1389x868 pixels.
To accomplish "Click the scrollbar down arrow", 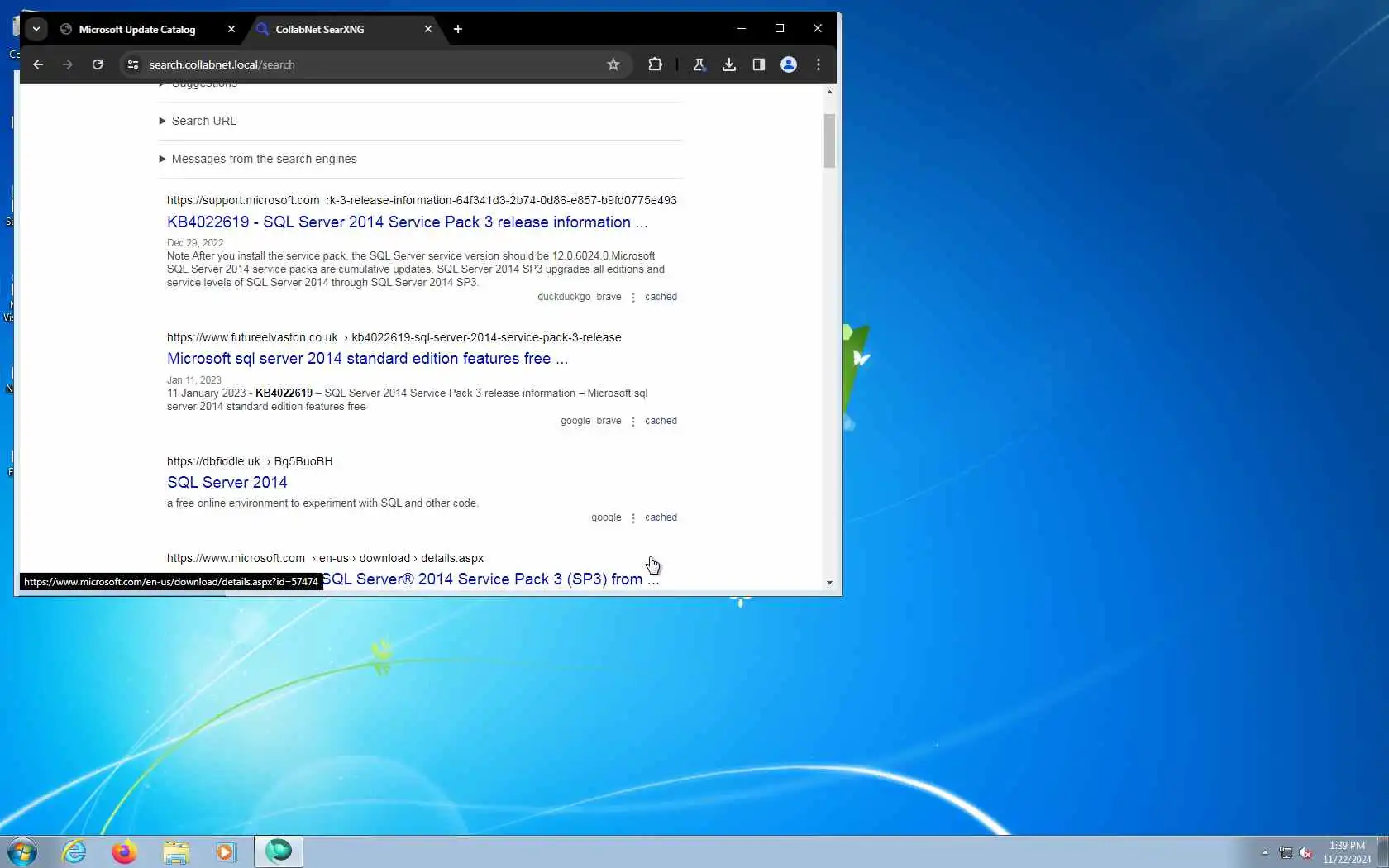I will click(x=829, y=583).
